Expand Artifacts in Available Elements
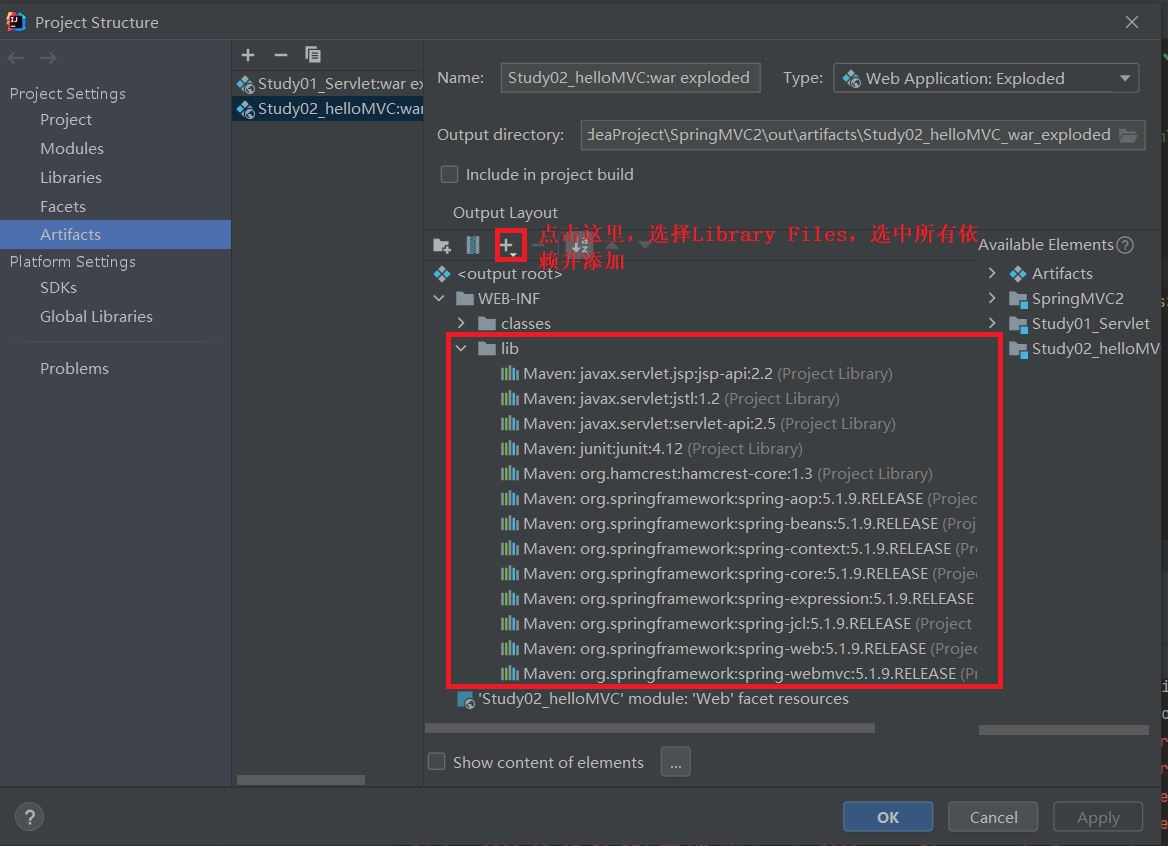Screen dimensions: 1168x846 [x=992, y=273]
